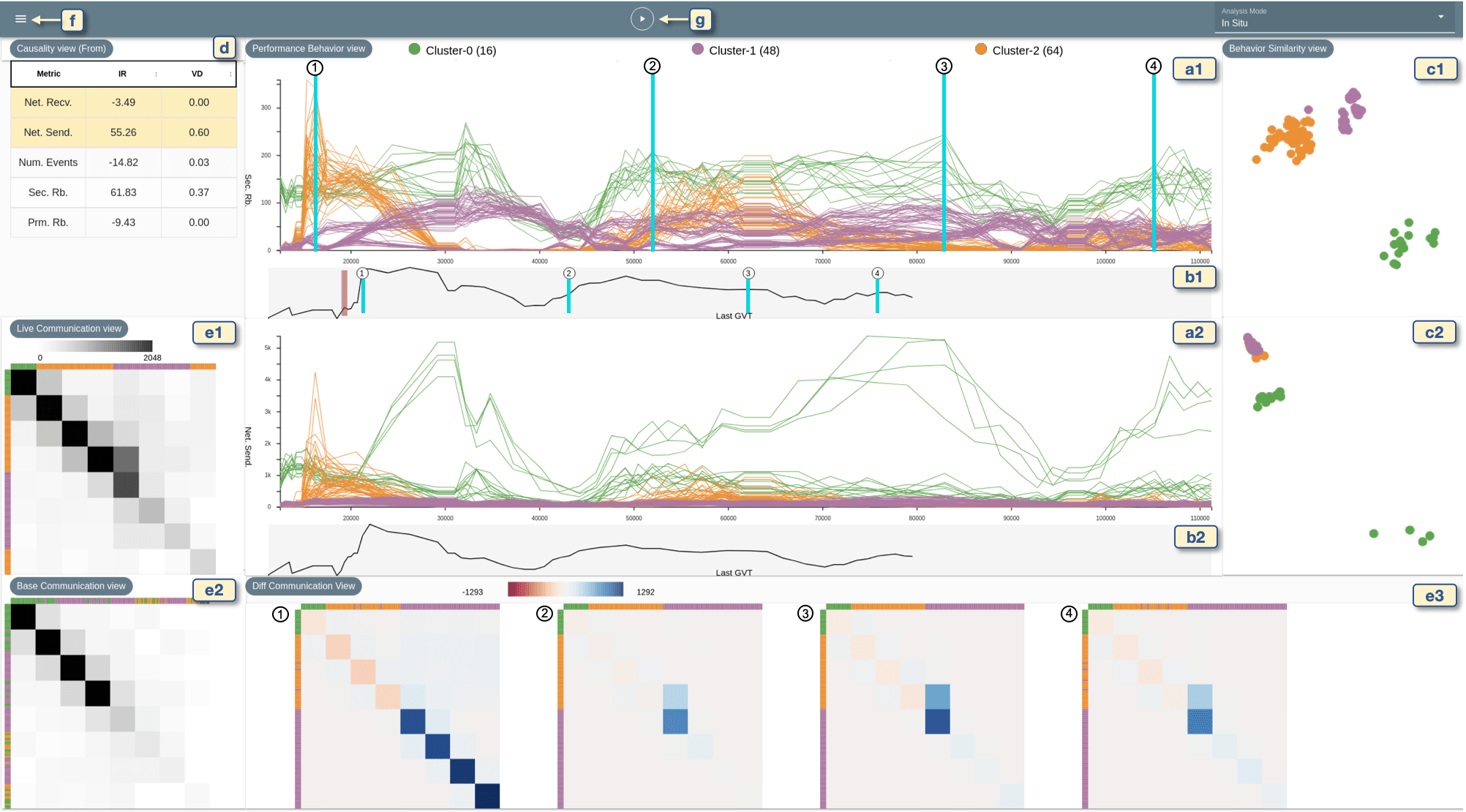Click circled number 2 above Sec. Rb. chart
Viewport: 1466px width, 812px height.
point(652,67)
